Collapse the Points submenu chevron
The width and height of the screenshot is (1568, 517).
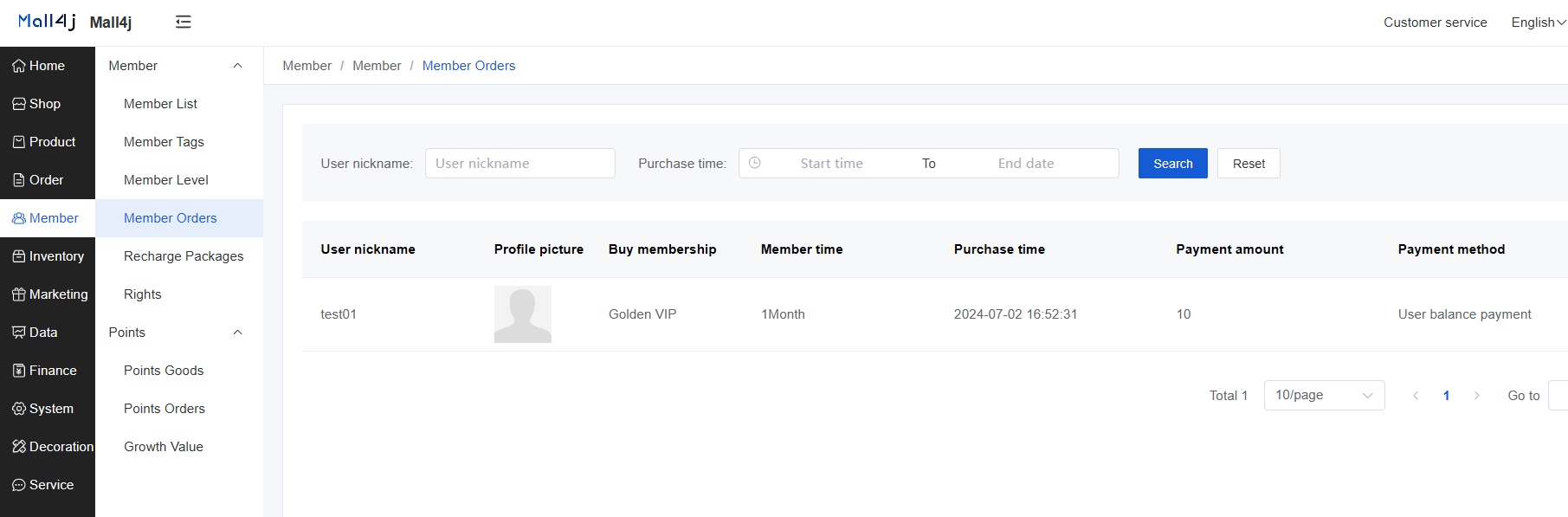[x=237, y=333]
